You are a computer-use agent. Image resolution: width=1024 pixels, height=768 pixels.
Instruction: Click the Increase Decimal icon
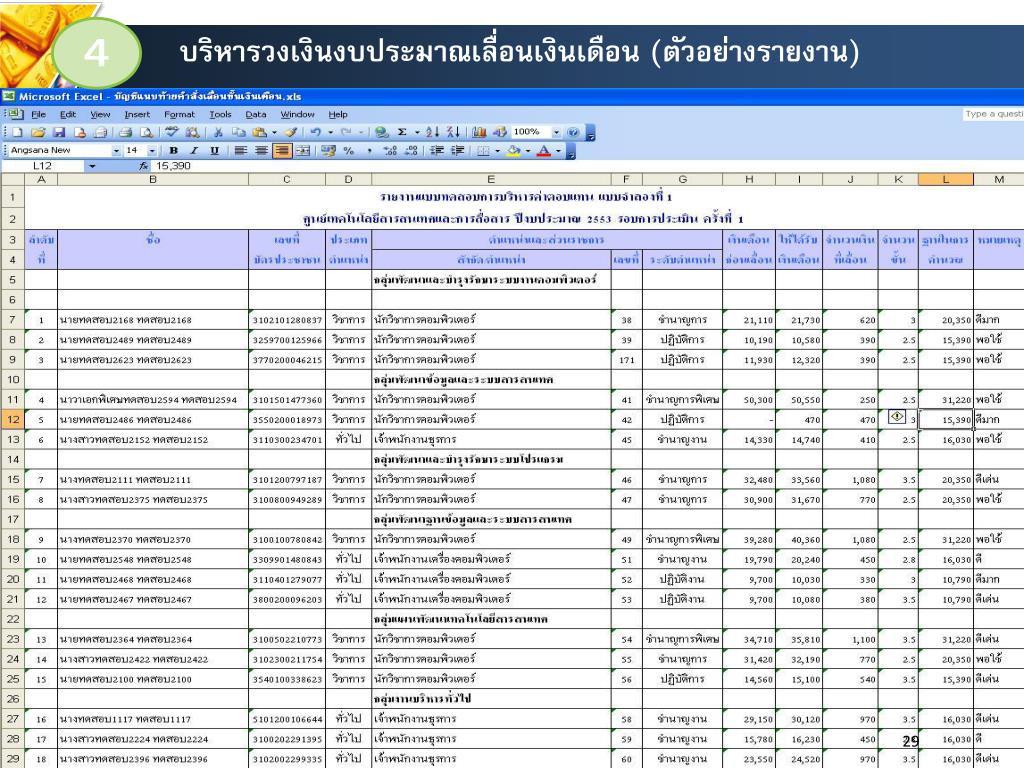pos(391,151)
